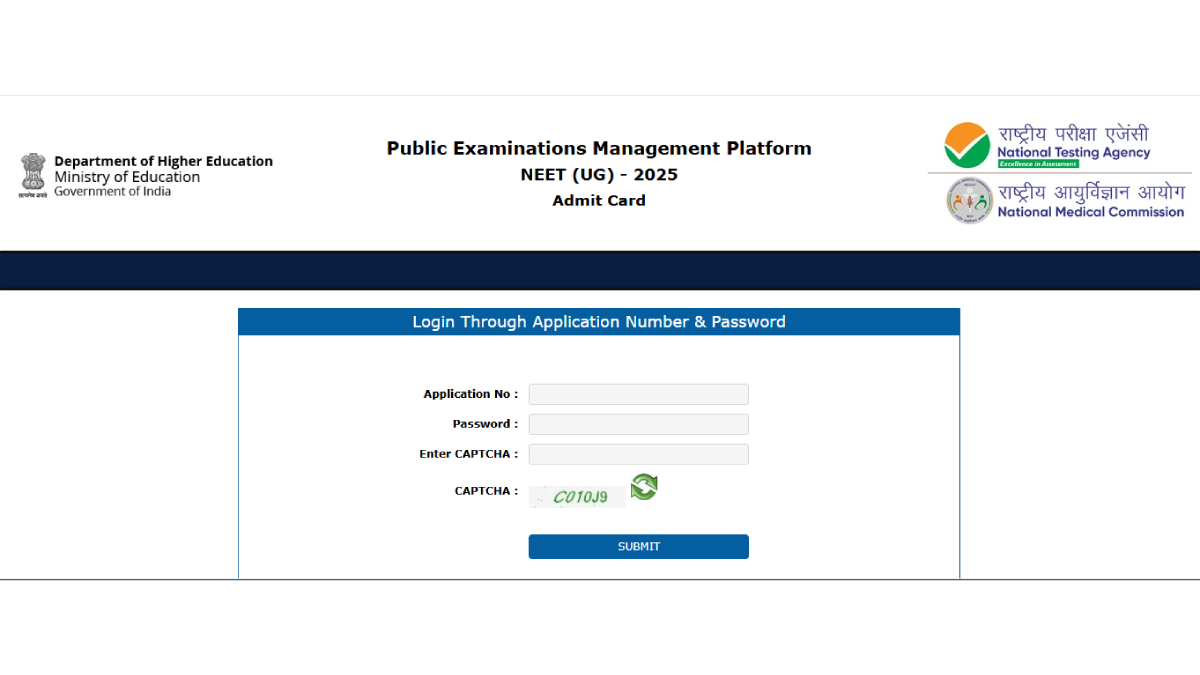This screenshot has width=1200, height=675.
Task: Click the CAPTCHA code image showing C010J9
Action: click(577, 495)
